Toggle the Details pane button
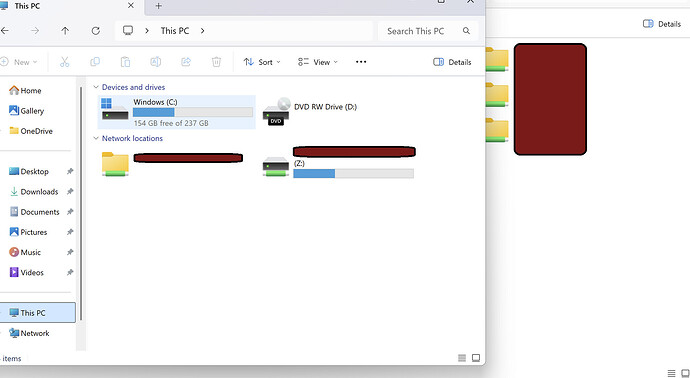 [452, 62]
